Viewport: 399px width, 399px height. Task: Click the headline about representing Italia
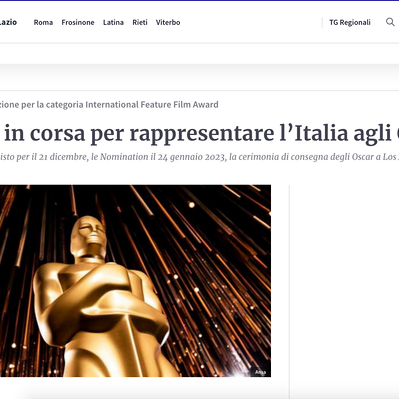tap(199, 134)
